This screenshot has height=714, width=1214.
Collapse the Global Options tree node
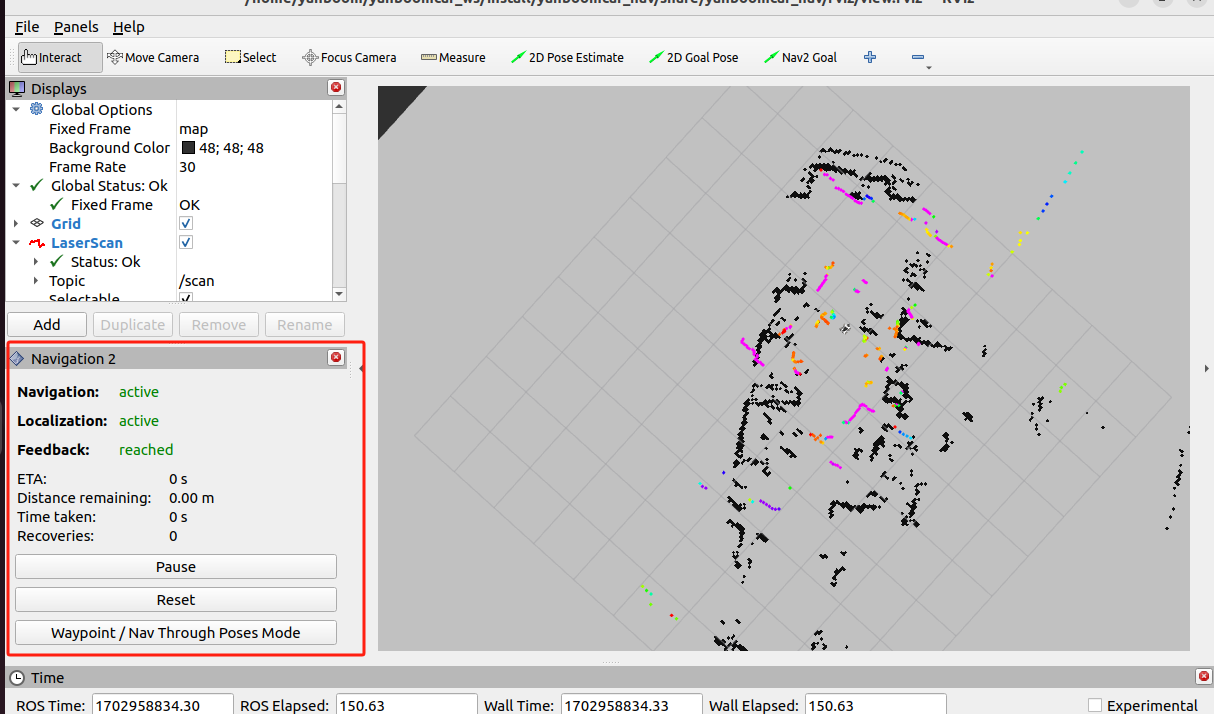click(x=16, y=109)
